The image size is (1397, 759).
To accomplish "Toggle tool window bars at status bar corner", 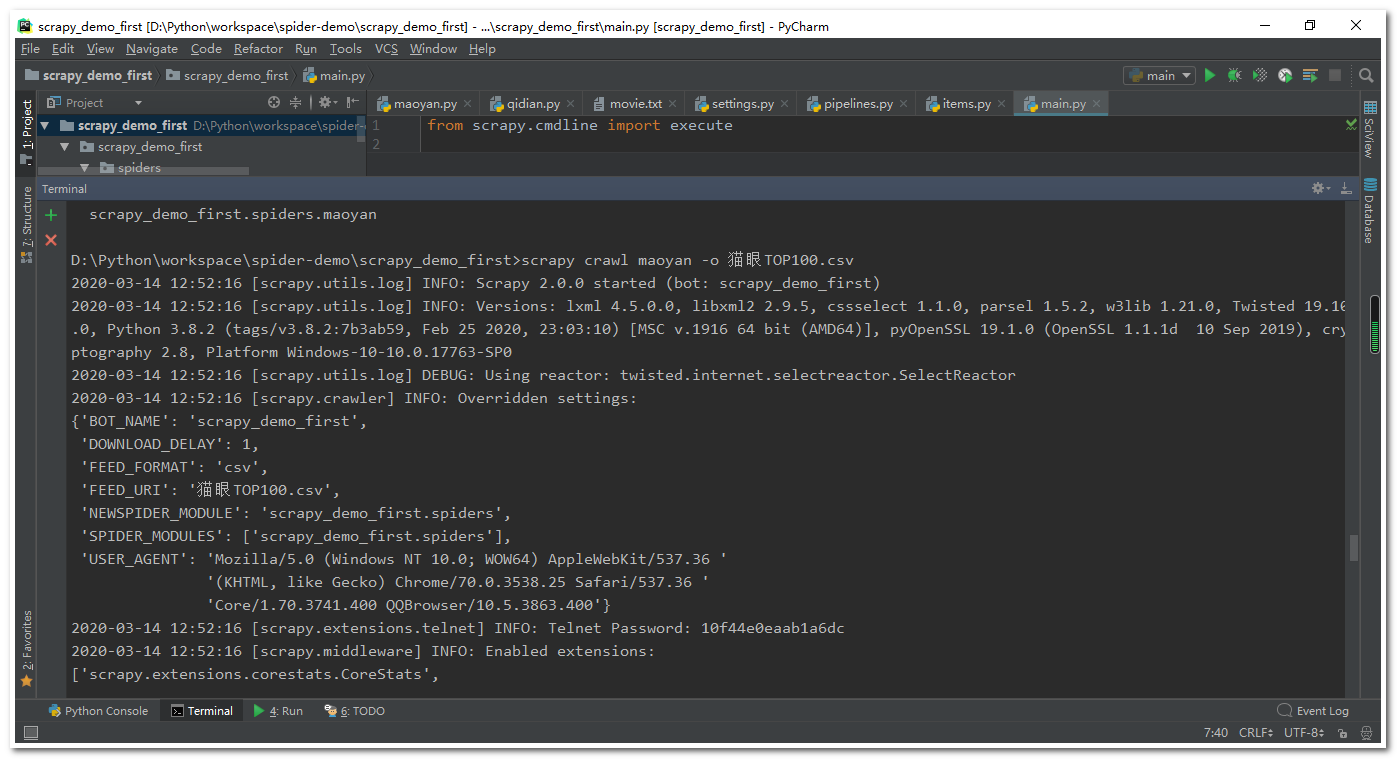I will [x=31, y=733].
